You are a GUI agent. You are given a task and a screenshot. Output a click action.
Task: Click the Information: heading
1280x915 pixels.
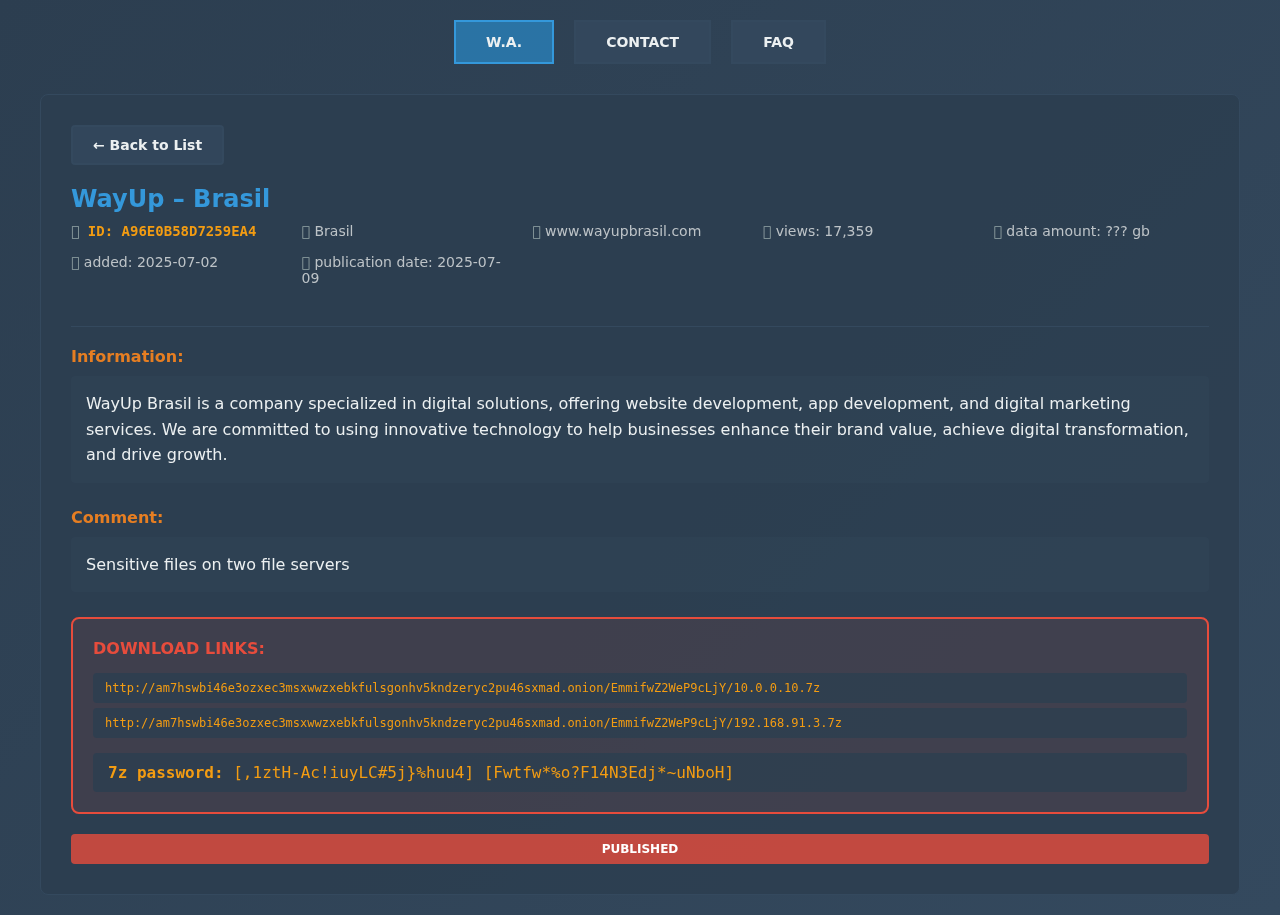[127, 357]
